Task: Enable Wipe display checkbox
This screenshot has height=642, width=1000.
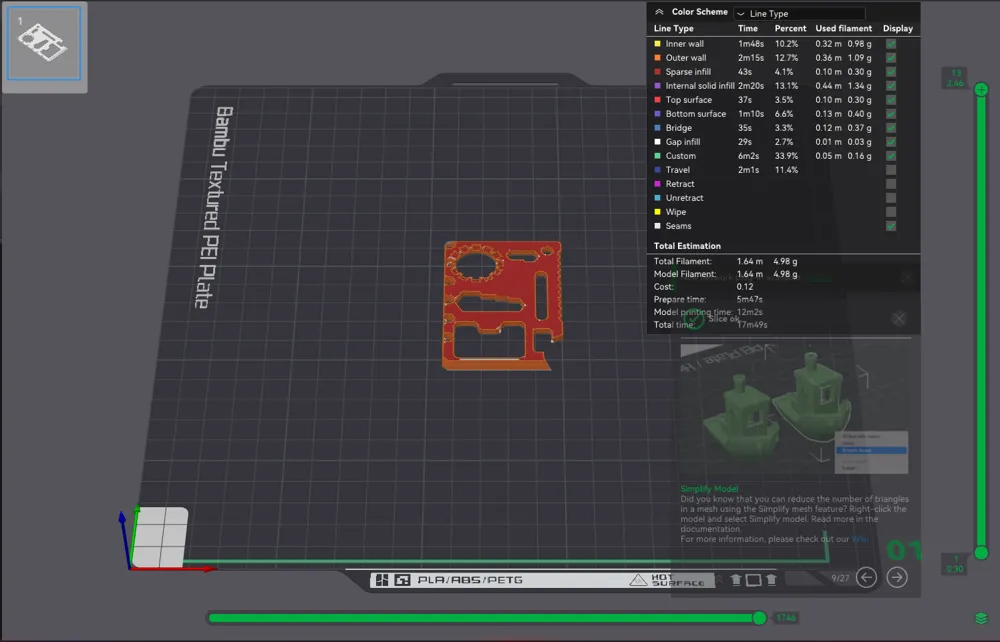Action: pyautogui.click(x=891, y=212)
